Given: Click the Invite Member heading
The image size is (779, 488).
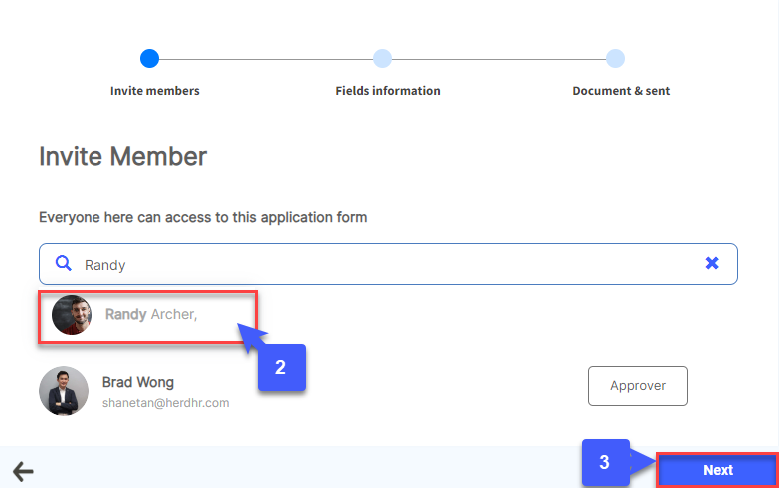Looking at the screenshot, I should coord(123,156).
